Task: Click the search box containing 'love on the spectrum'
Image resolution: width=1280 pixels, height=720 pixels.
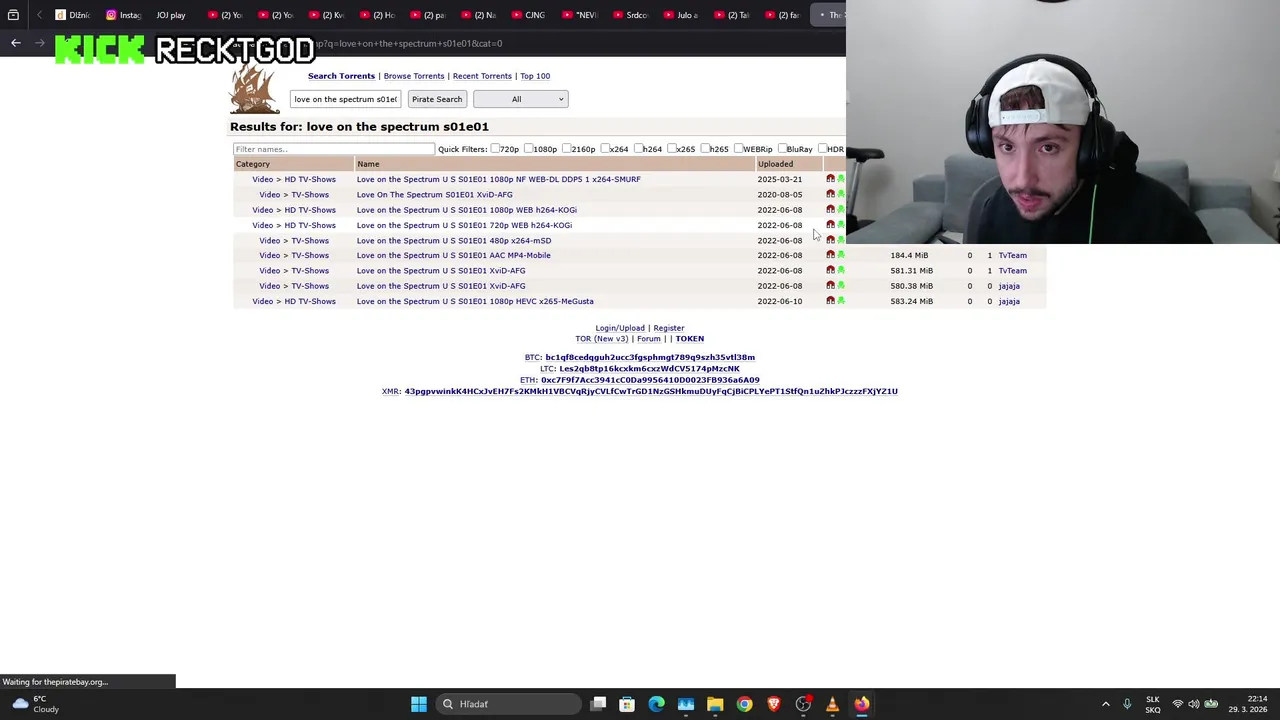Action: (345, 99)
